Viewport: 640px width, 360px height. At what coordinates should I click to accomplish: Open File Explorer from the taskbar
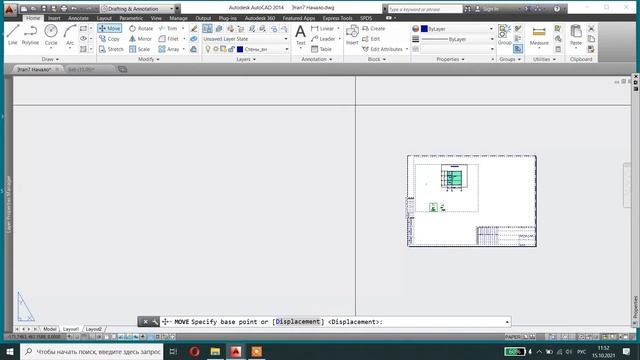tap(215, 351)
